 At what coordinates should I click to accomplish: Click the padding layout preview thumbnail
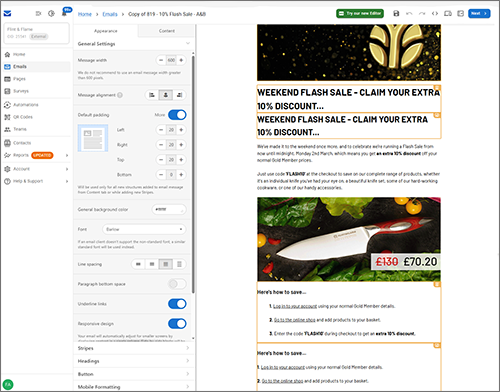pyautogui.click(x=93, y=138)
